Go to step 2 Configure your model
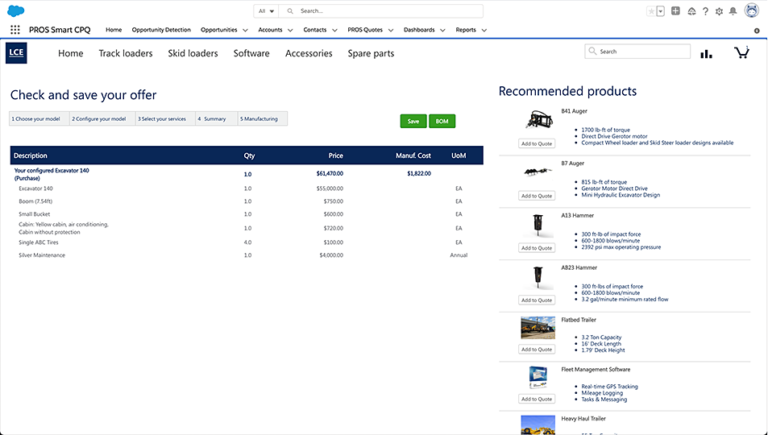The width and height of the screenshot is (768, 435). click(102, 119)
